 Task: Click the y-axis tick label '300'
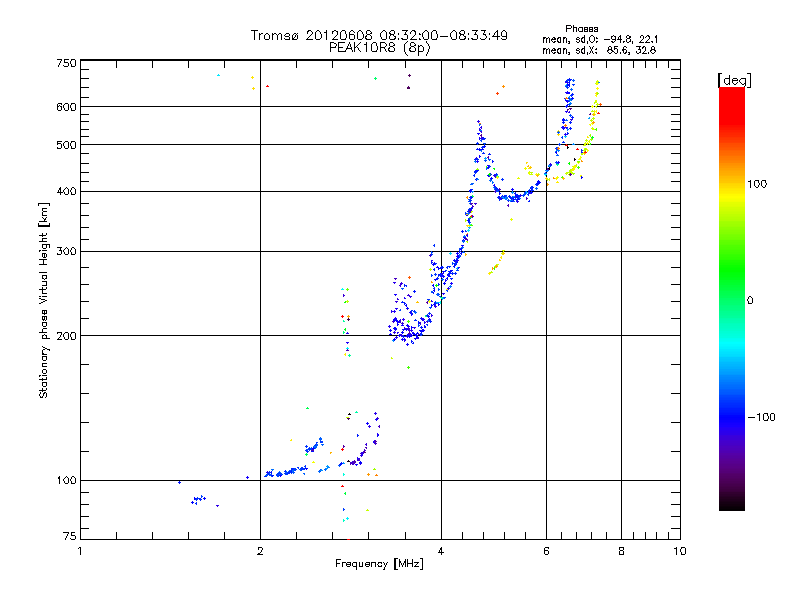pyautogui.click(x=66, y=251)
